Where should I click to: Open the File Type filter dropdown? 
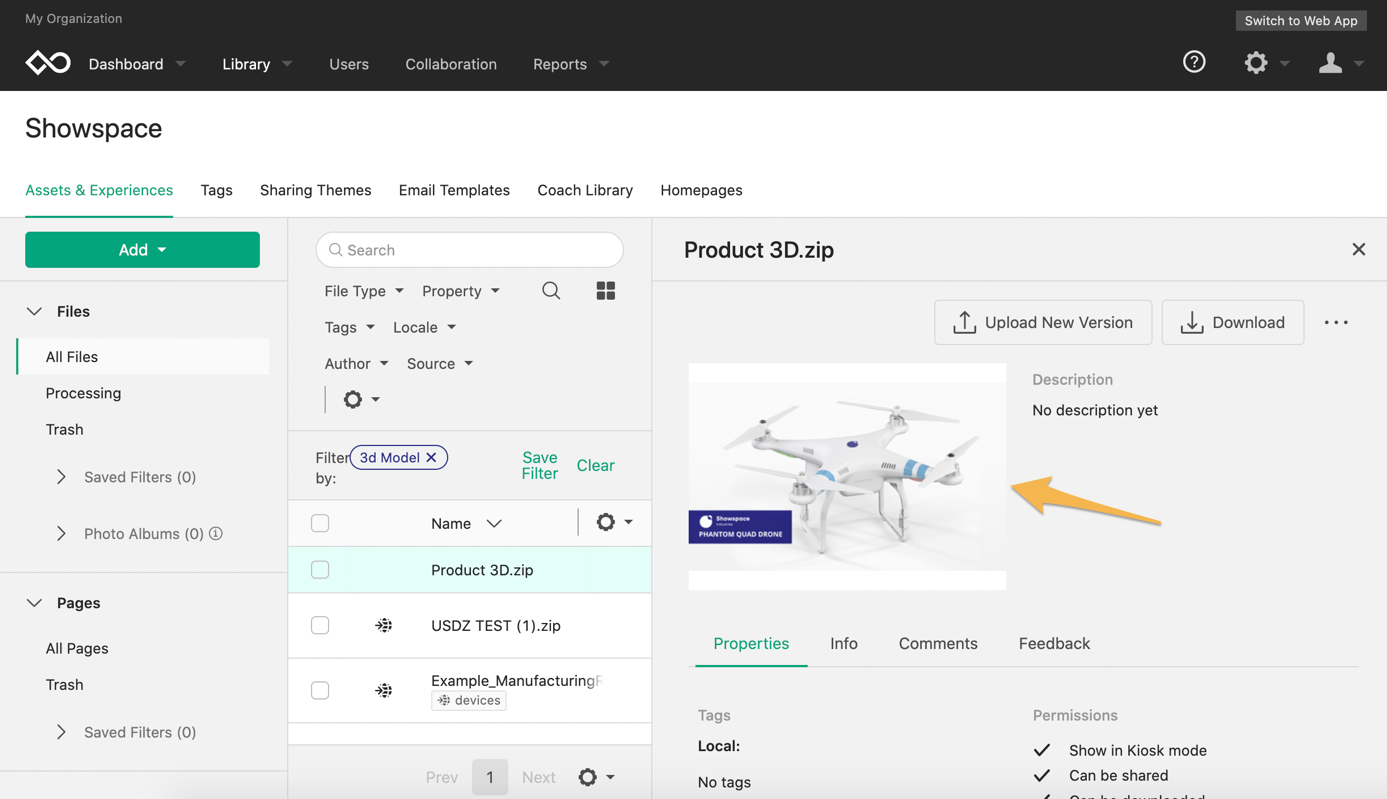pos(364,291)
